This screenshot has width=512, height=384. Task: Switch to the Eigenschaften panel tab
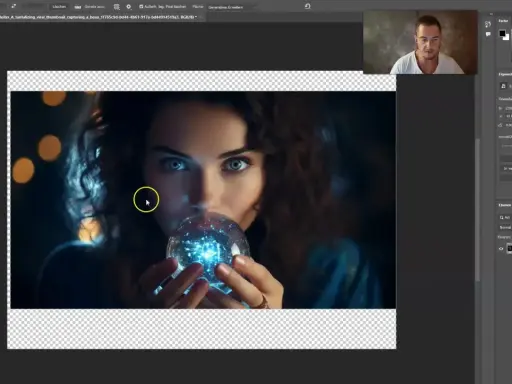[x=505, y=74]
